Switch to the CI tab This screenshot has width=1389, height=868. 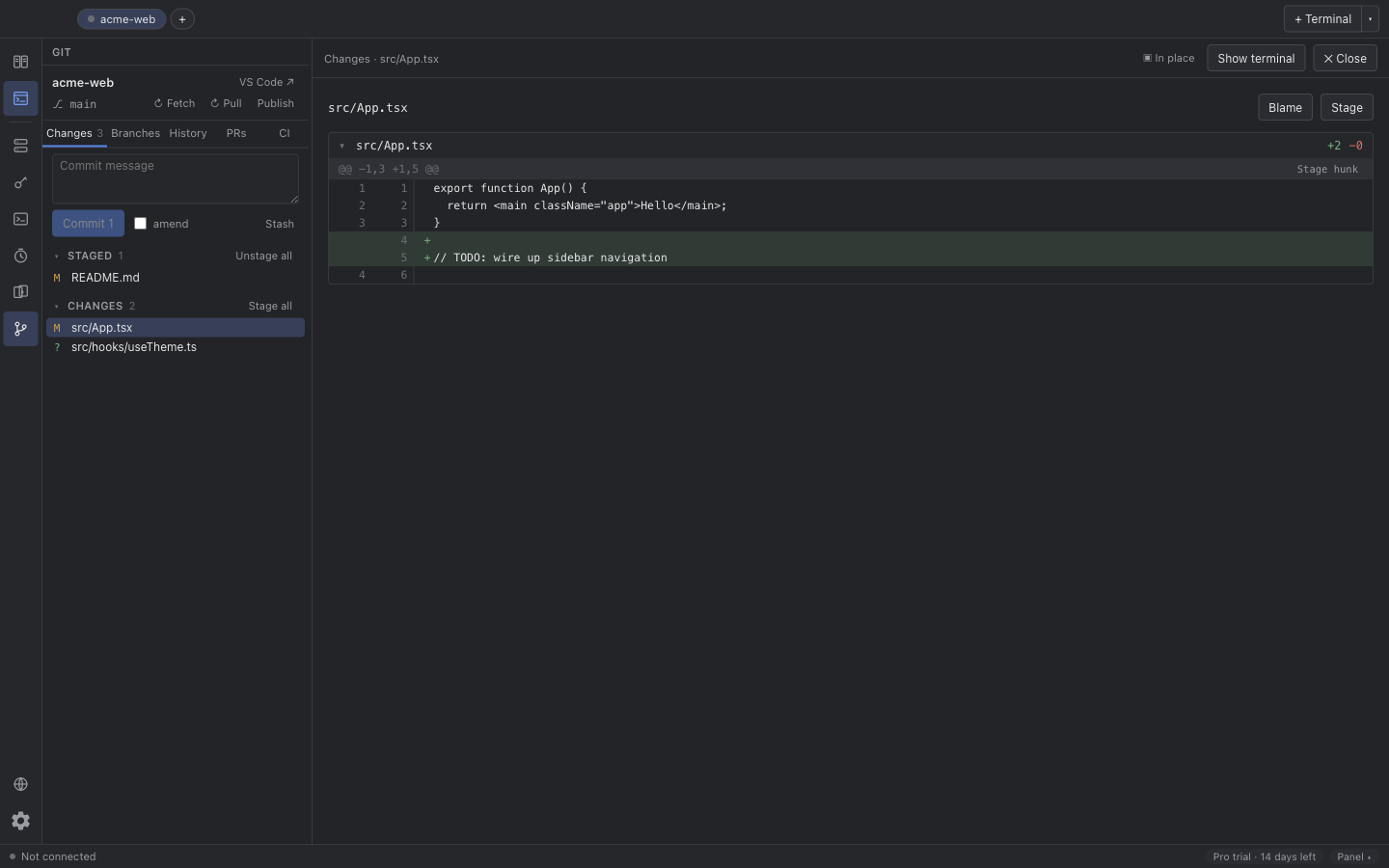pos(285,133)
